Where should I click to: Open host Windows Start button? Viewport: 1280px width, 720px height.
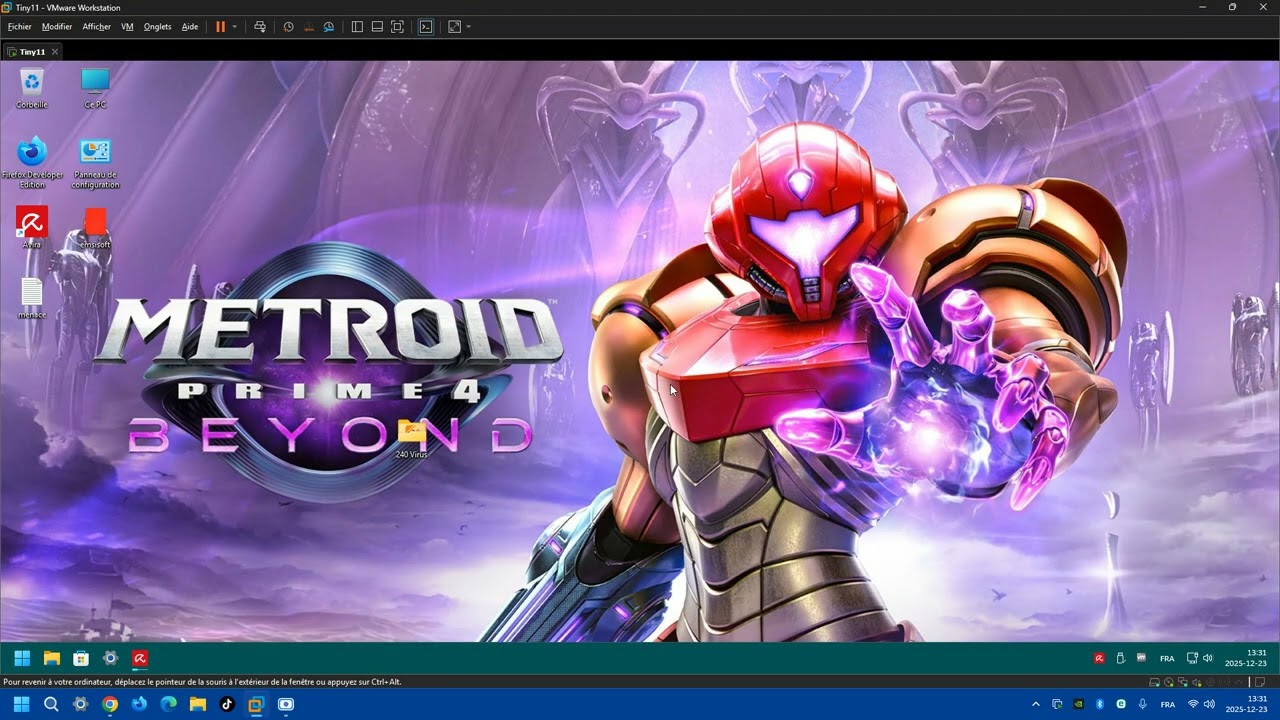click(x=21, y=704)
